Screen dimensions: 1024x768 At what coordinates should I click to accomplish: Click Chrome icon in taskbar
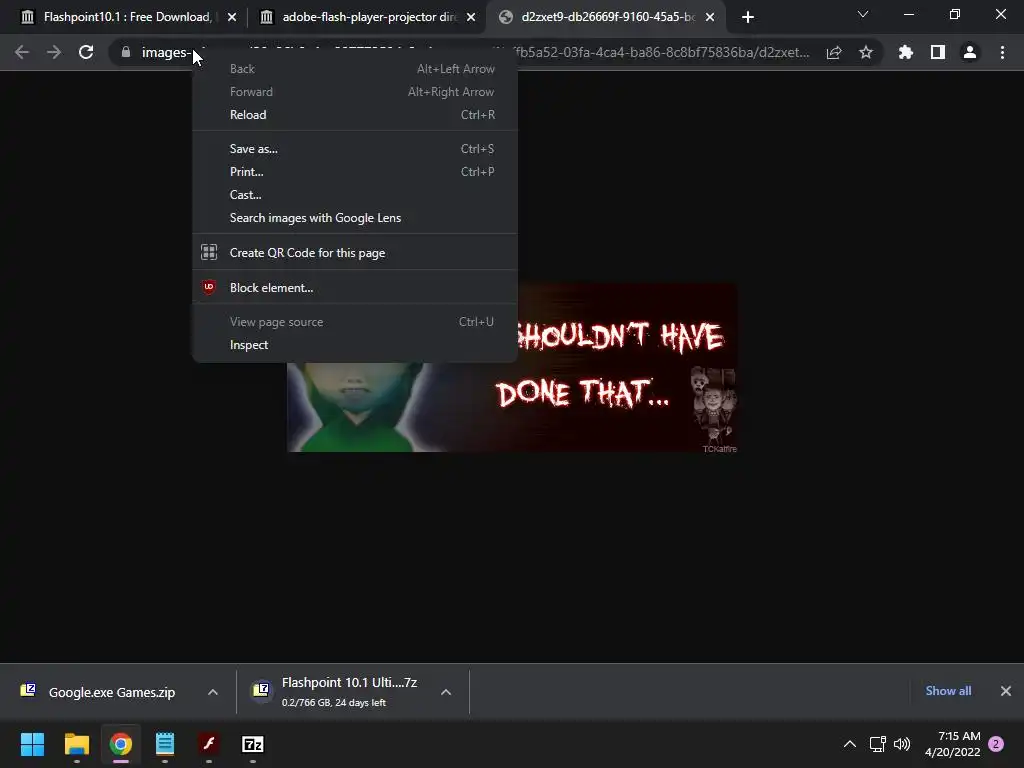(x=121, y=744)
